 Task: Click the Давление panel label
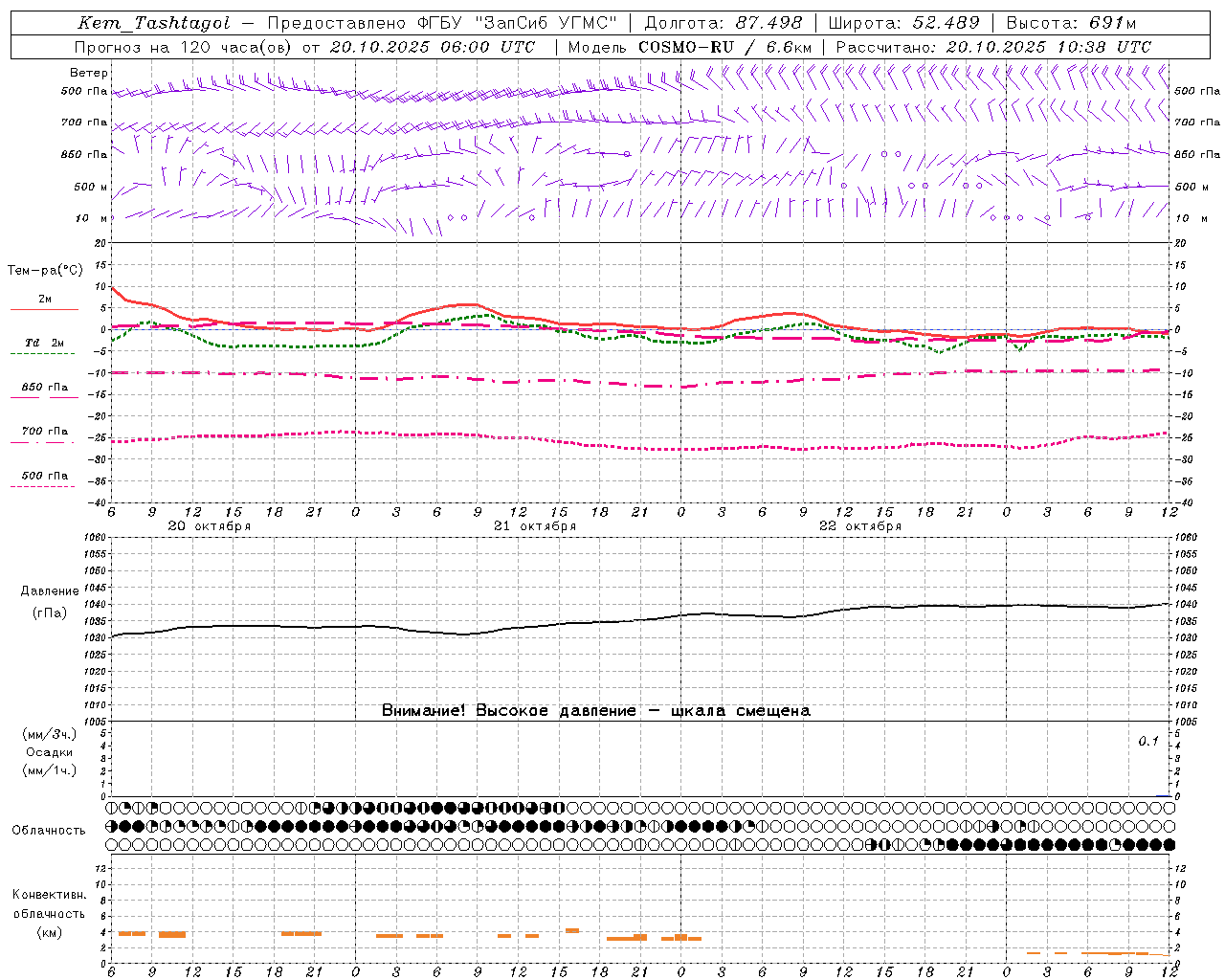pos(50,591)
